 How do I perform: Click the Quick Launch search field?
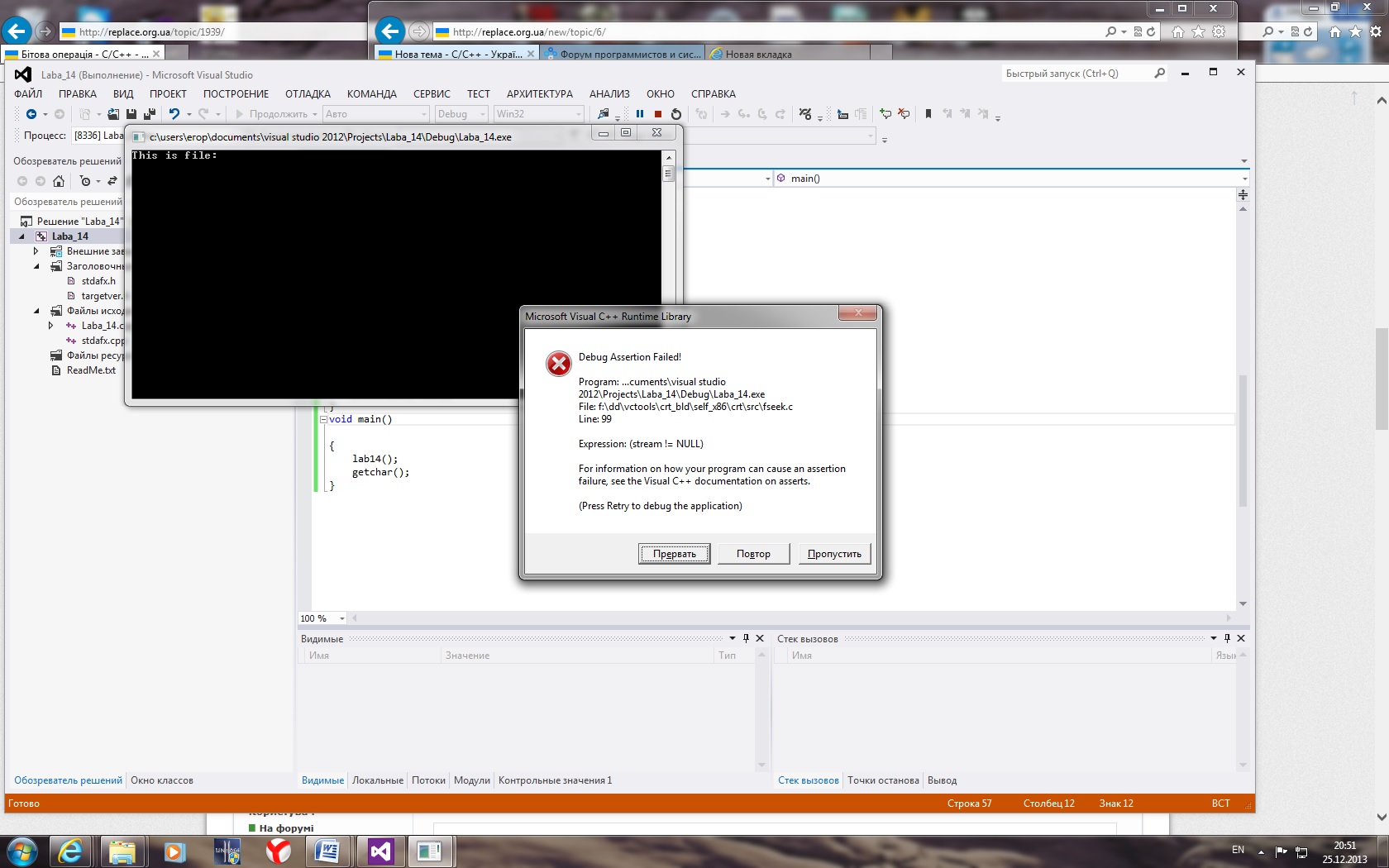point(1075,74)
